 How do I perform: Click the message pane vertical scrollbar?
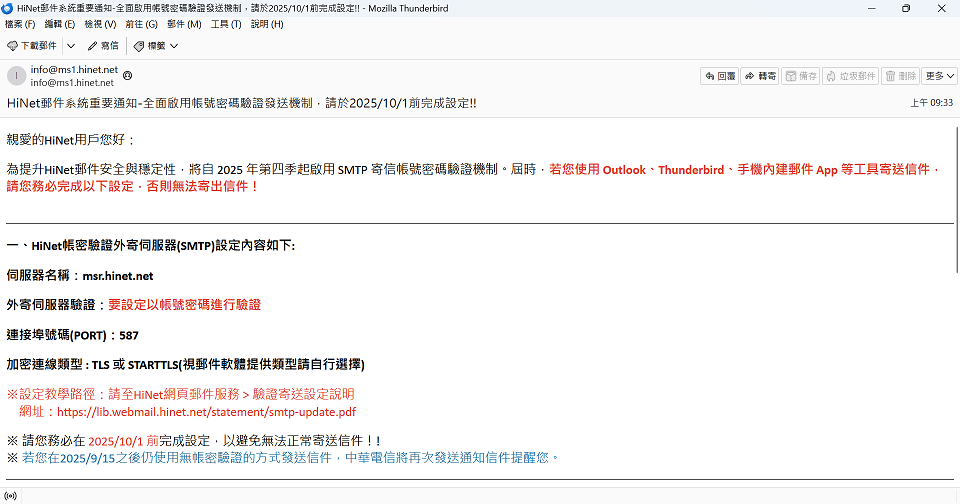[957, 199]
